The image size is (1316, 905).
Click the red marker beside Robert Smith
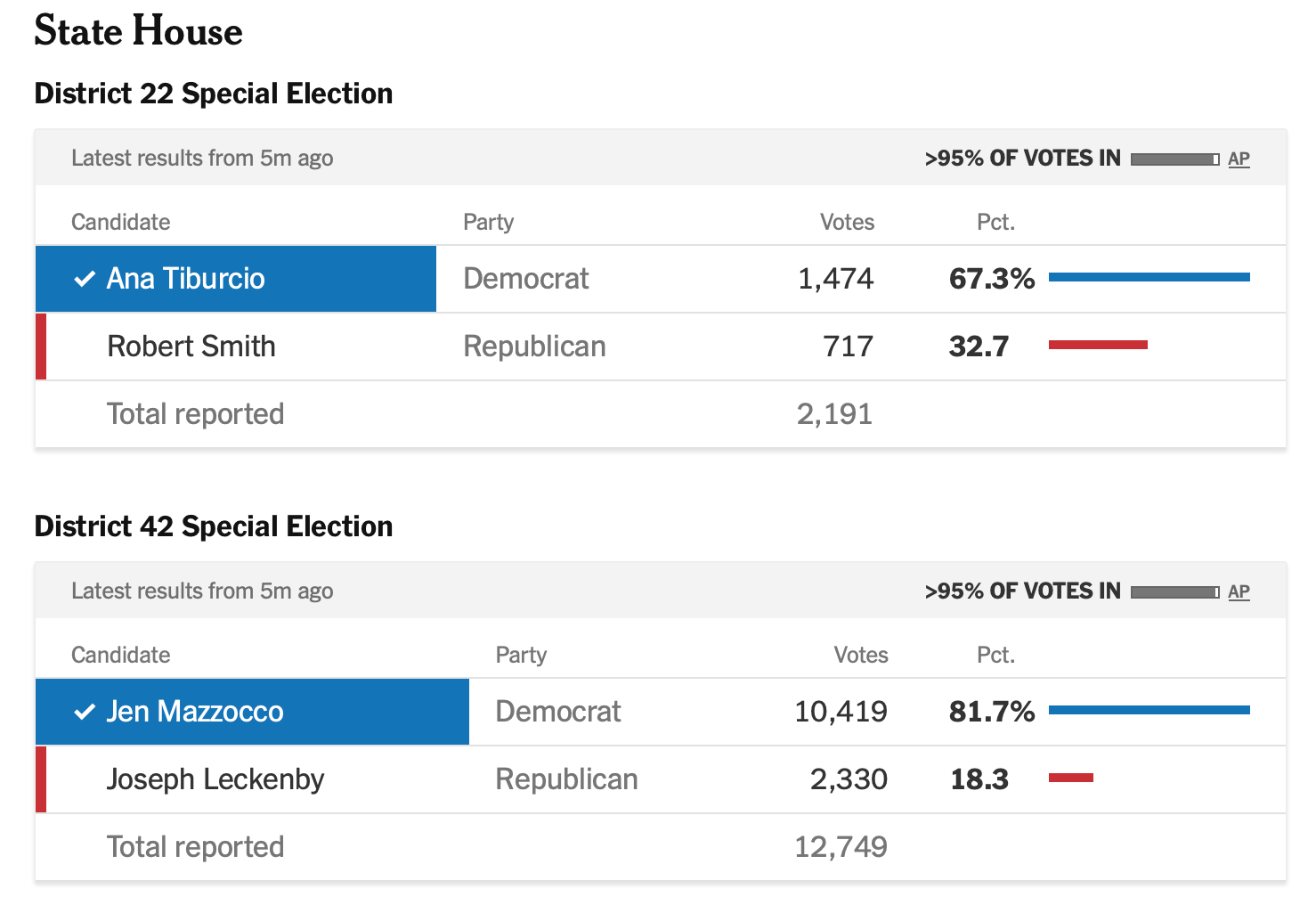pyautogui.click(x=41, y=347)
